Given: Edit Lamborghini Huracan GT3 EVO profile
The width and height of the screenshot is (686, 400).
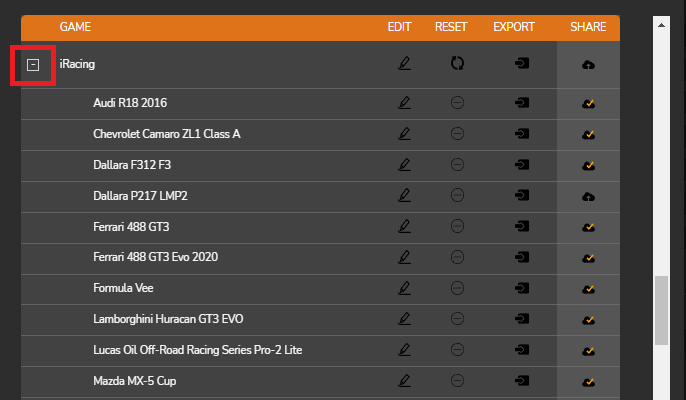Looking at the screenshot, I should (x=404, y=319).
